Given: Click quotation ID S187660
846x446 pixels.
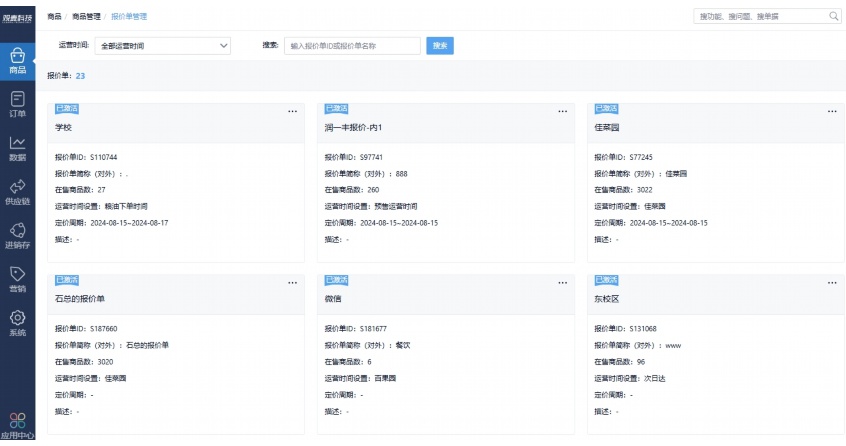Looking at the screenshot, I should coord(104,329).
